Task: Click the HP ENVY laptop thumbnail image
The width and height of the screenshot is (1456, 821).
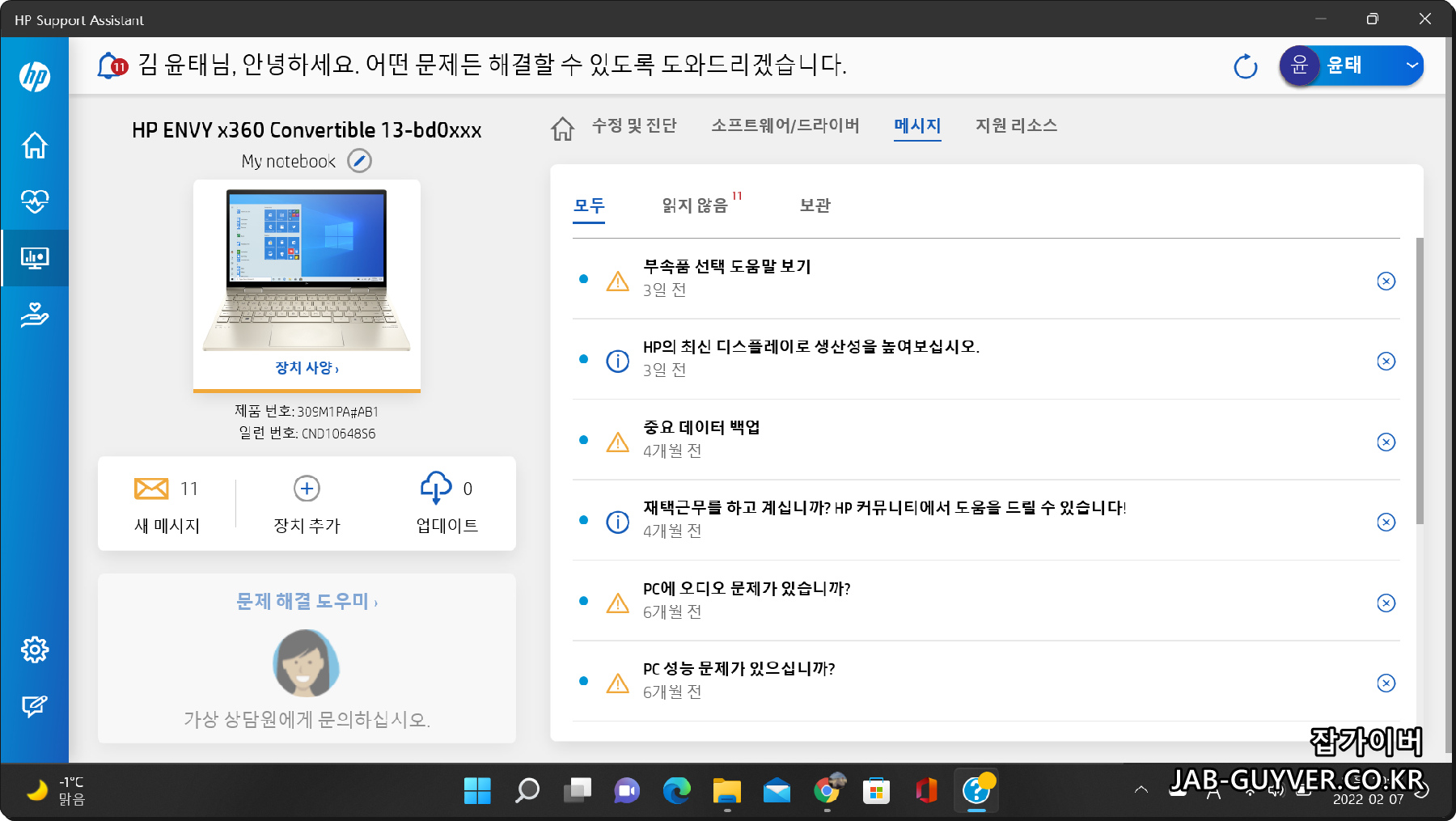Action: [x=307, y=269]
